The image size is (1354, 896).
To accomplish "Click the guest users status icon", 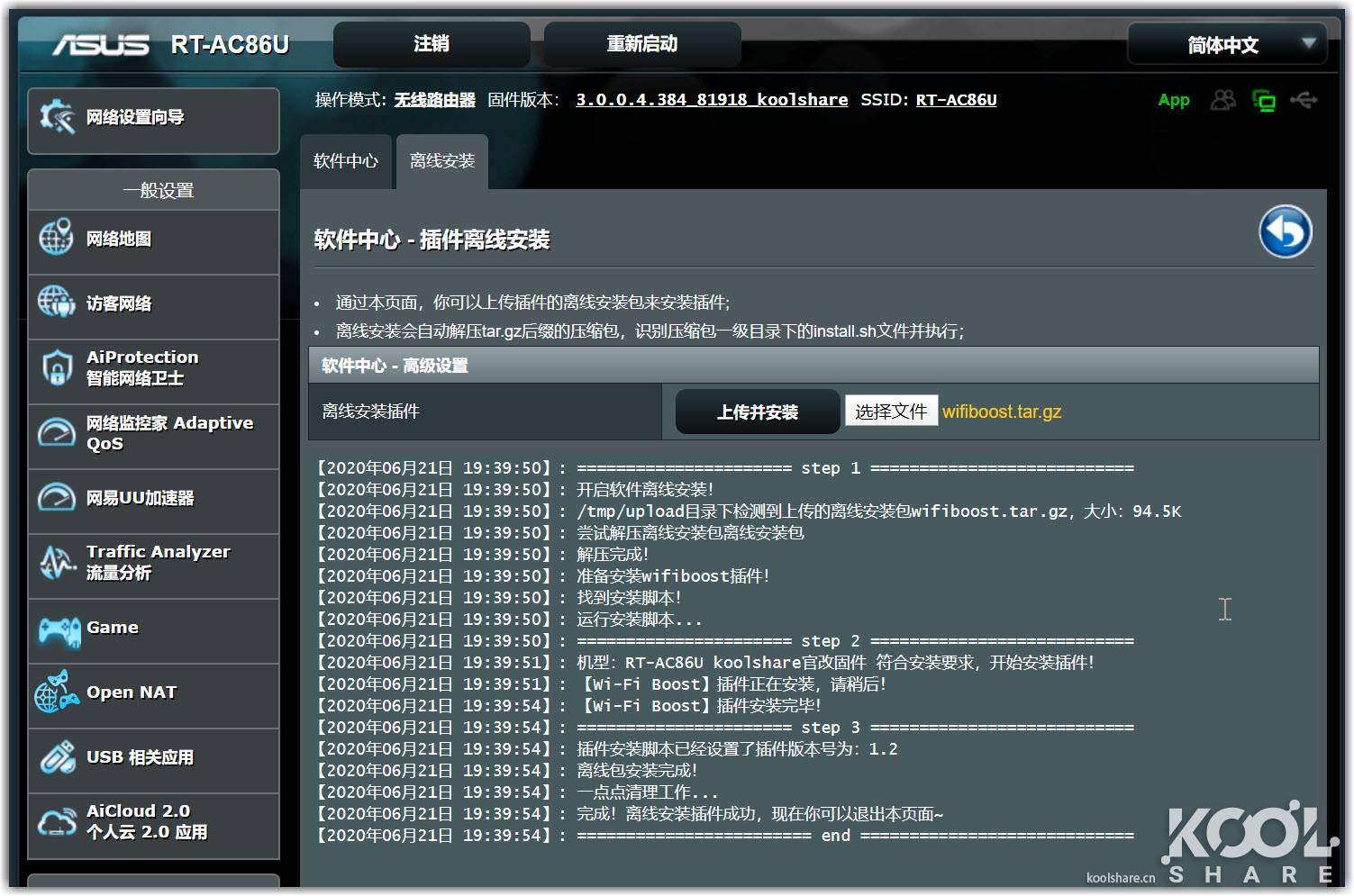I will (x=1222, y=100).
